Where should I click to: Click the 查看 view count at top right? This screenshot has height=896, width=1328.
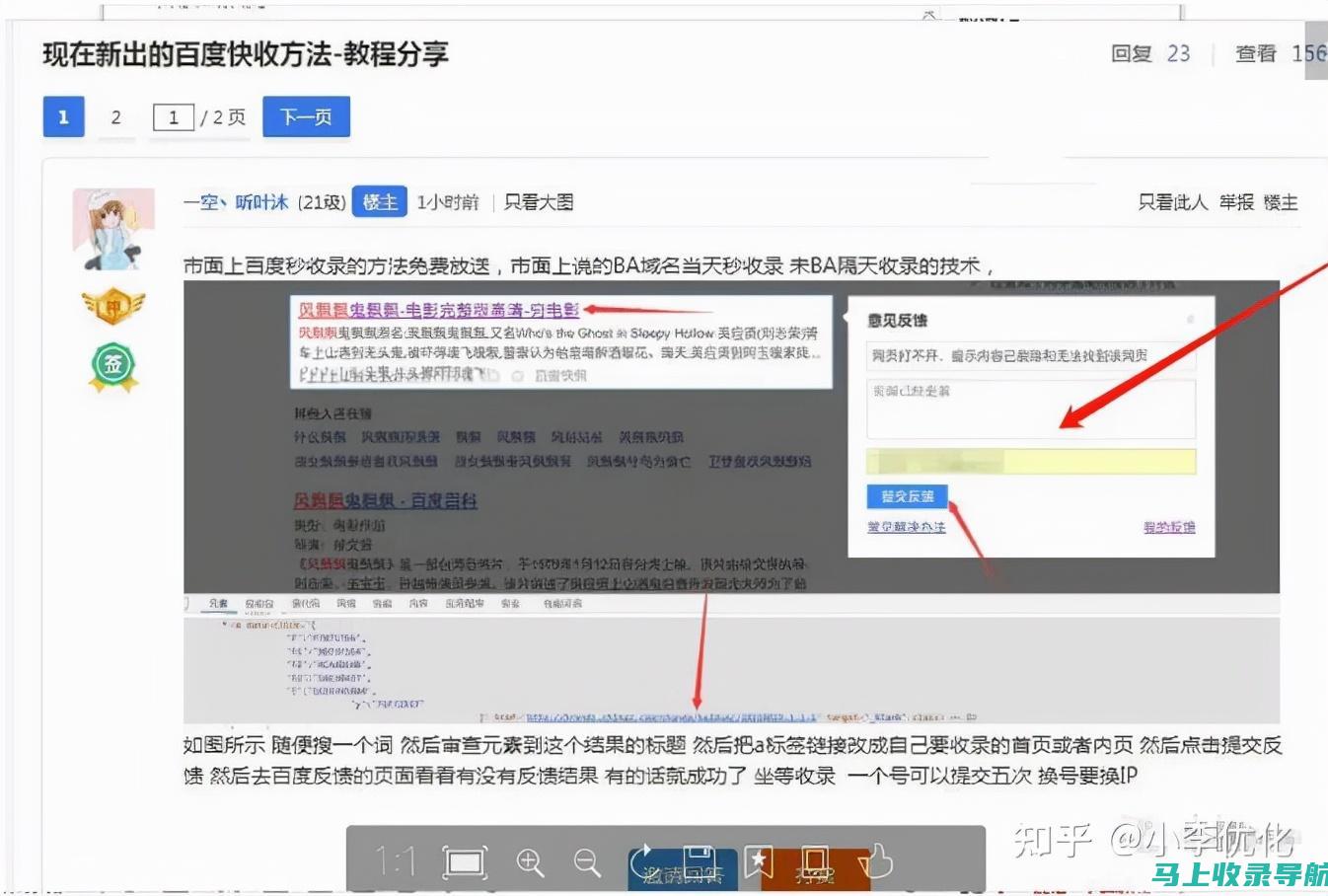tap(1281, 54)
